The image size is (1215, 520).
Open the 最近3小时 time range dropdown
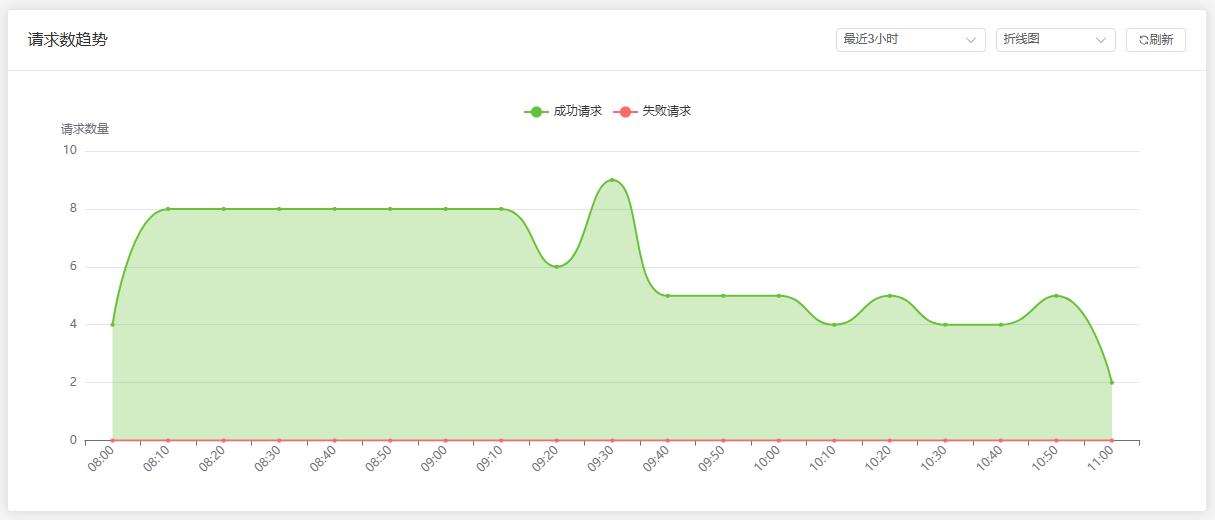[x=900, y=40]
